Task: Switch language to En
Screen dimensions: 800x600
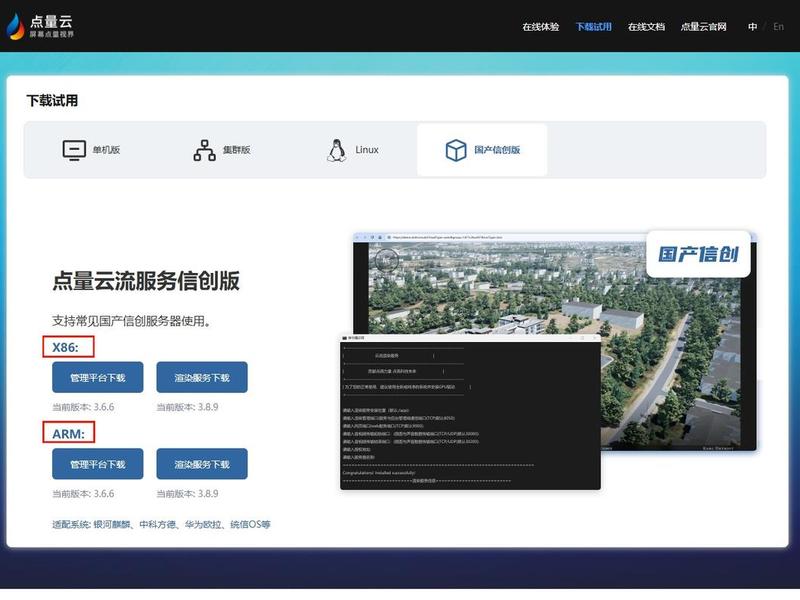Action: 778,27
